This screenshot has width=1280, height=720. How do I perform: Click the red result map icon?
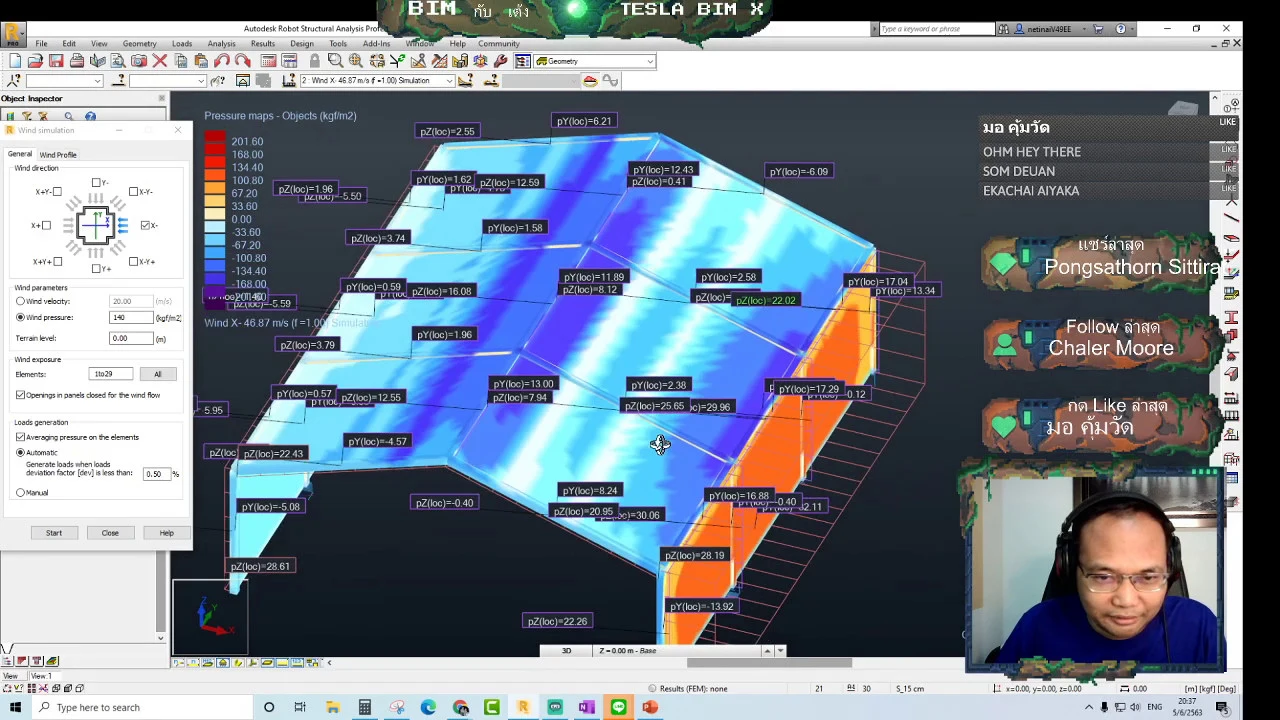pyautogui.click(x=590, y=81)
